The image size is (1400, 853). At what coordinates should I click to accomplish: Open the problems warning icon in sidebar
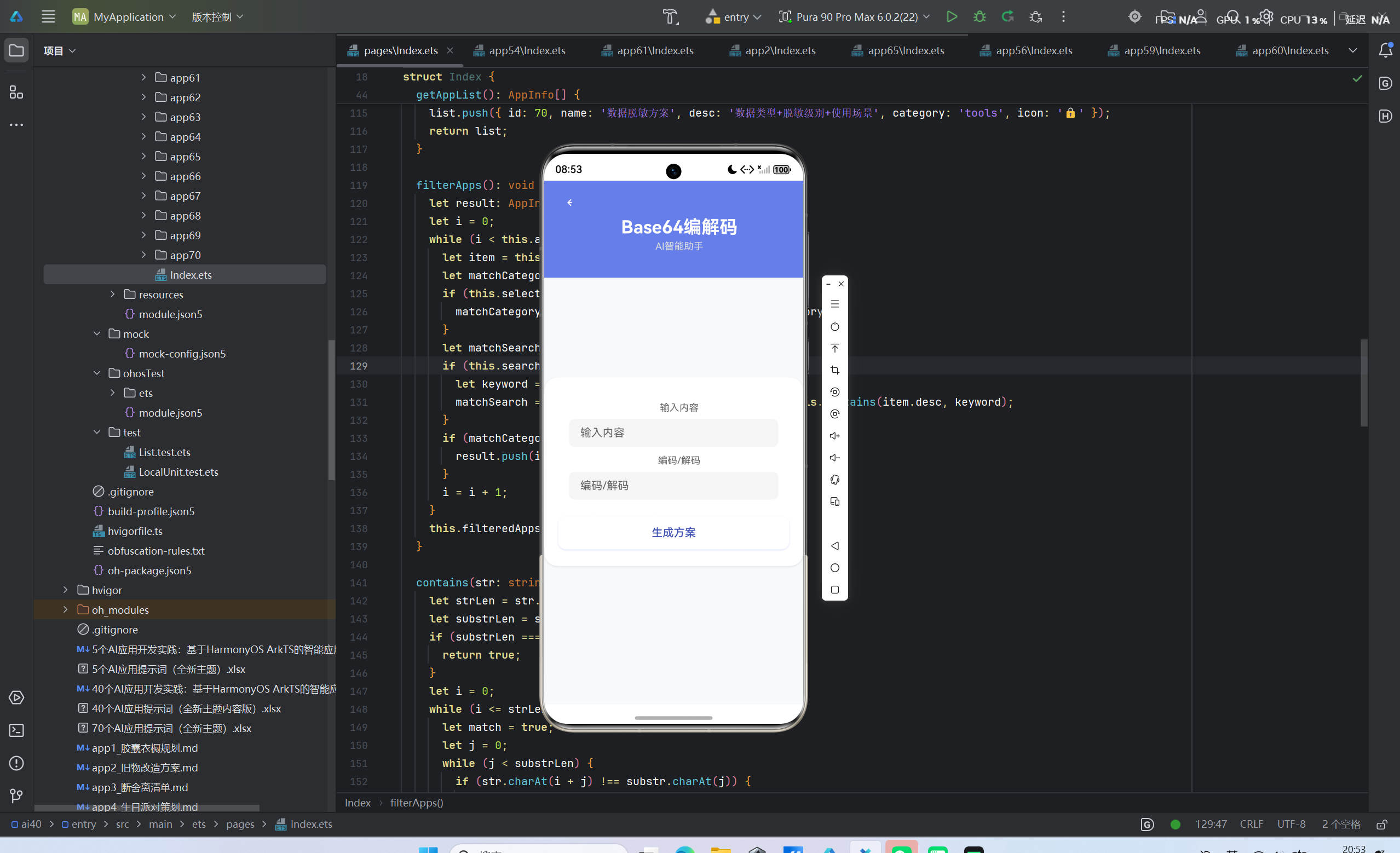click(16, 763)
